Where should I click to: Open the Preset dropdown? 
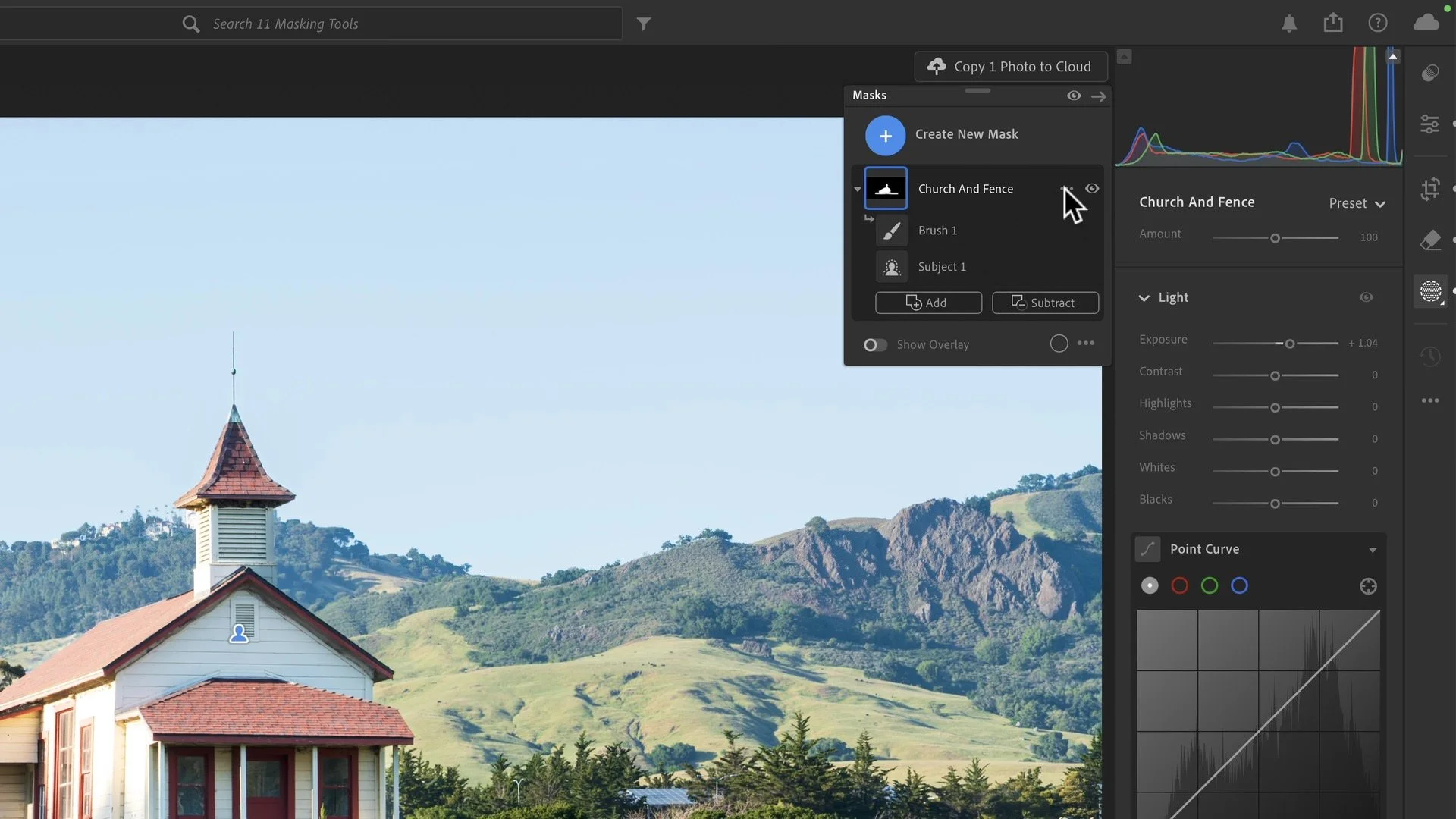tap(1357, 203)
